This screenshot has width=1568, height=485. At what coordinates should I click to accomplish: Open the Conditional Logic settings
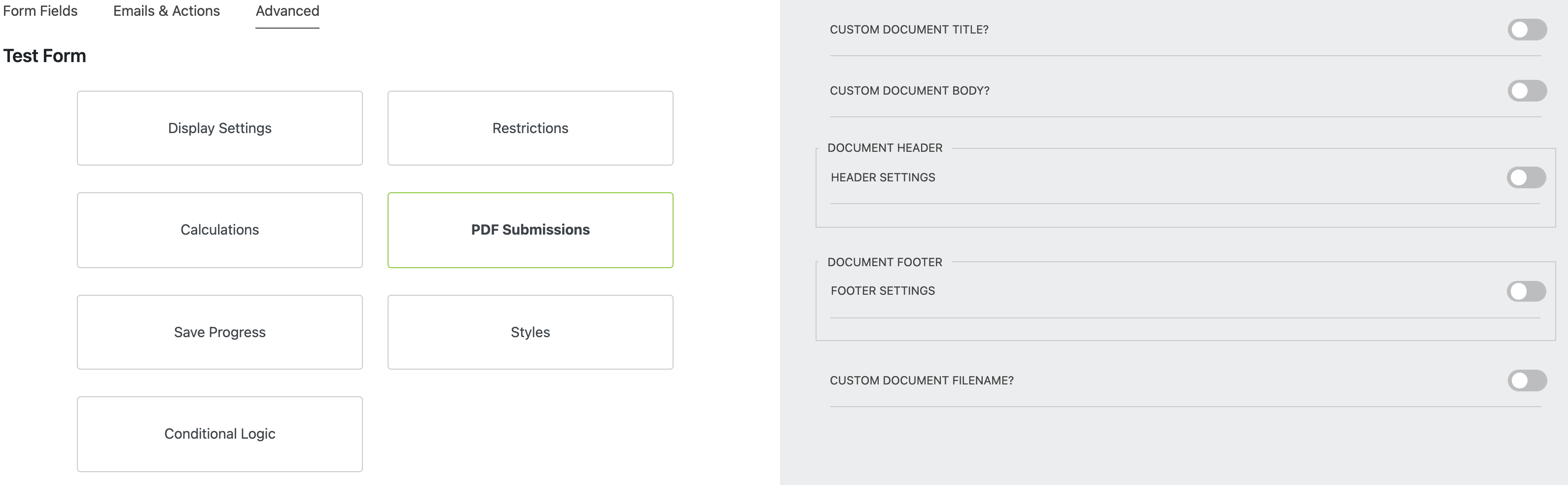219,434
